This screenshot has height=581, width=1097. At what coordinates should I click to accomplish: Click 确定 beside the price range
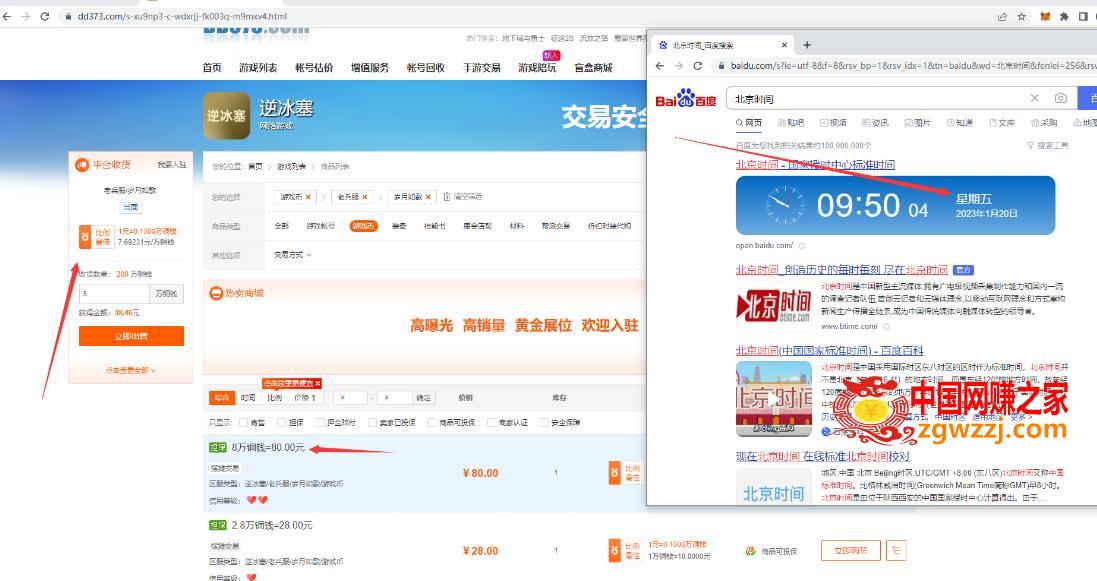424,398
